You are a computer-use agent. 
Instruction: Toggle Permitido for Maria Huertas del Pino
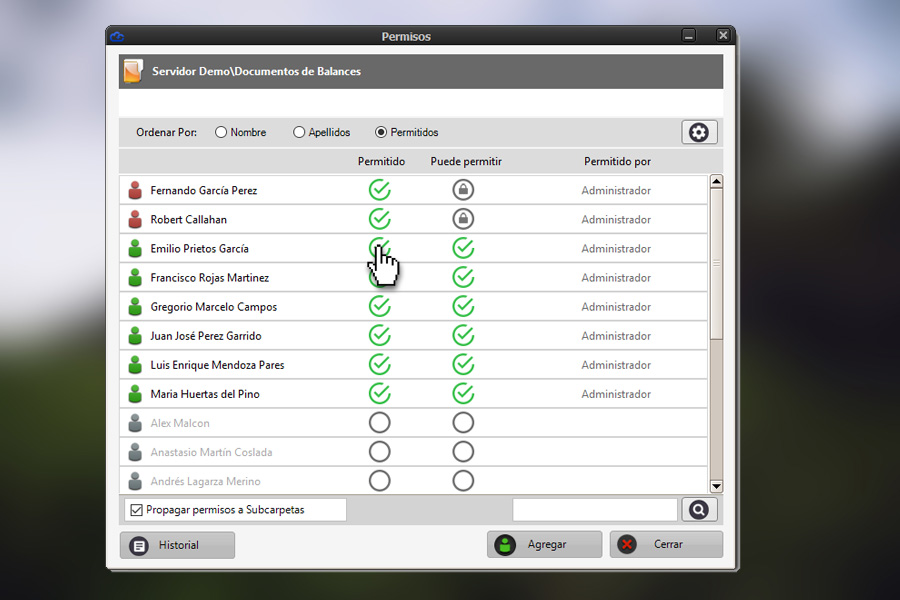pos(379,393)
